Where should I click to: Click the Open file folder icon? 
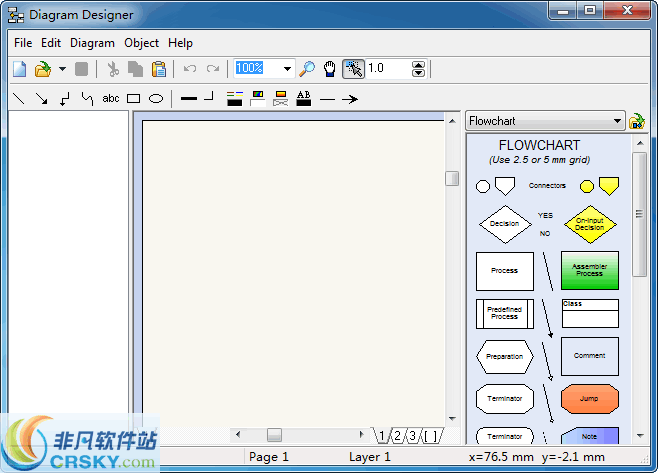42,69
